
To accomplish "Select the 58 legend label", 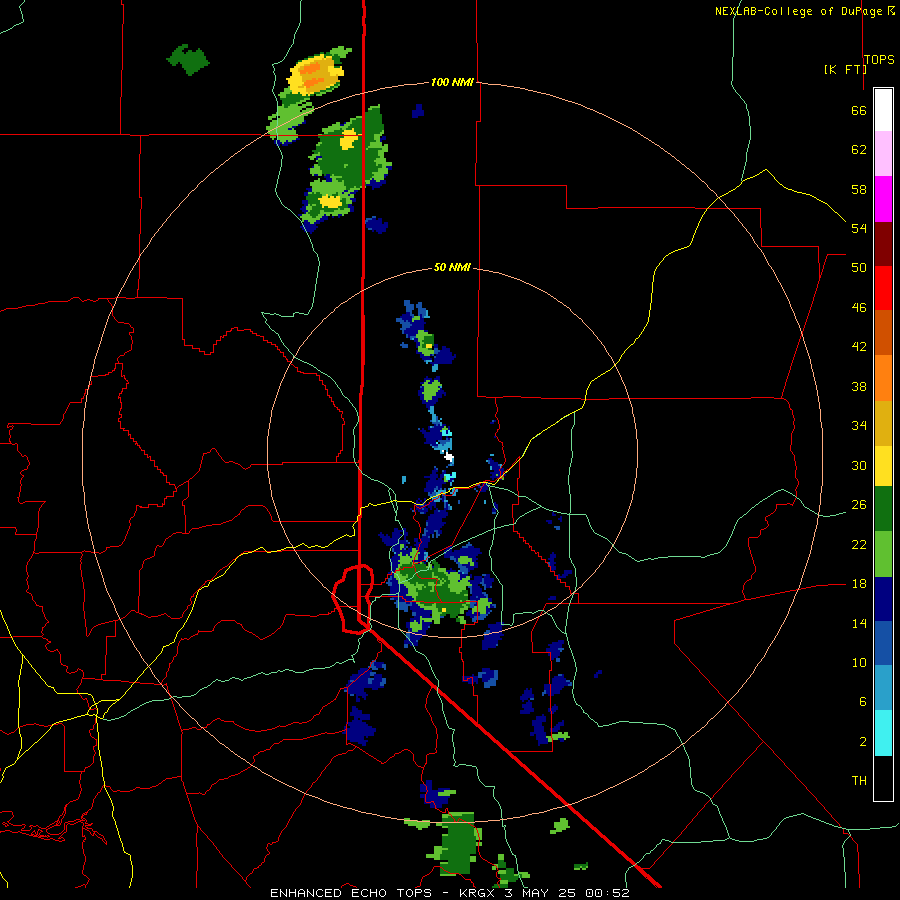I will [x=859, y=189].
